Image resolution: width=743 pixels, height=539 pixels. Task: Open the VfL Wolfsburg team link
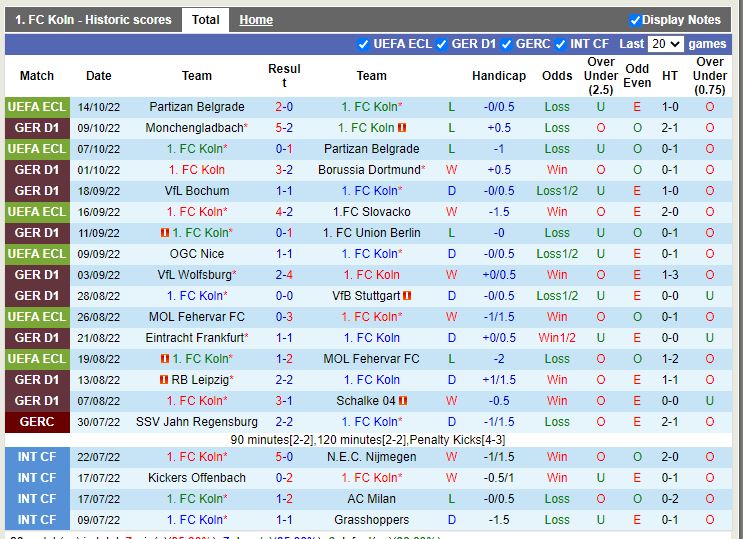click(197, 275)
